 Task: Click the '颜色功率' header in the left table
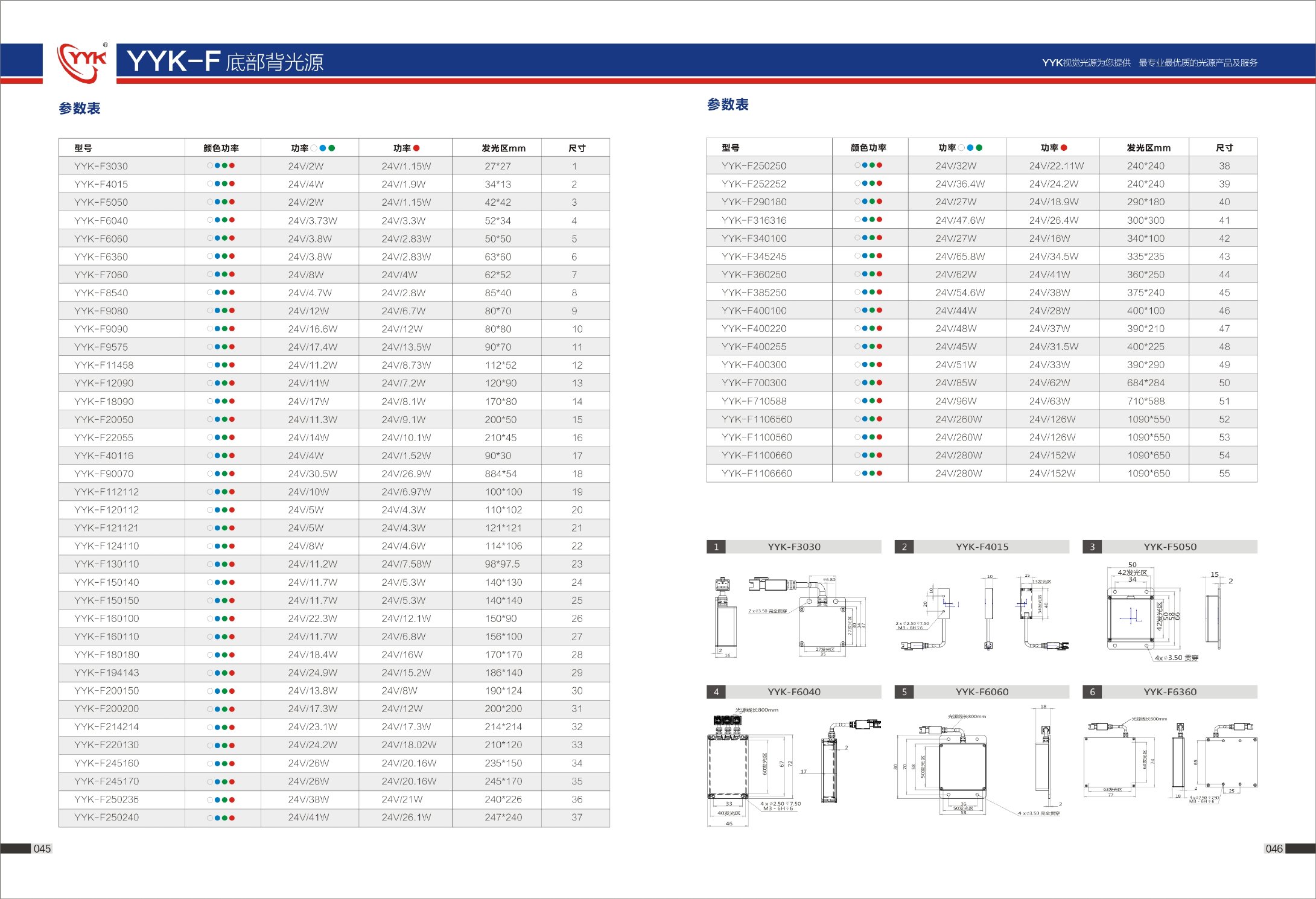click(x=221, y=148)
